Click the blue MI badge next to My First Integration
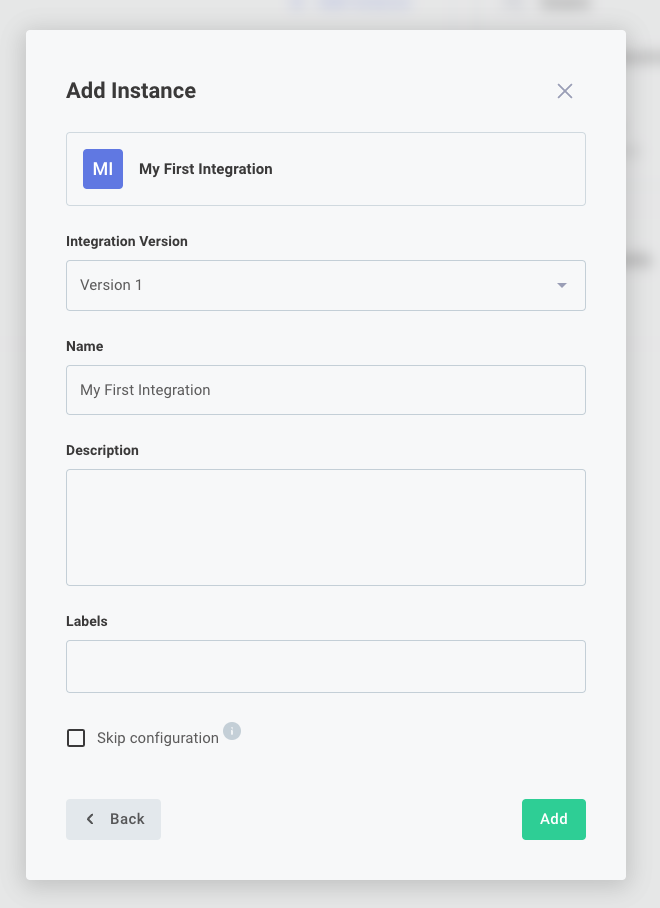 pyautogui.click(x=102, y=169)
